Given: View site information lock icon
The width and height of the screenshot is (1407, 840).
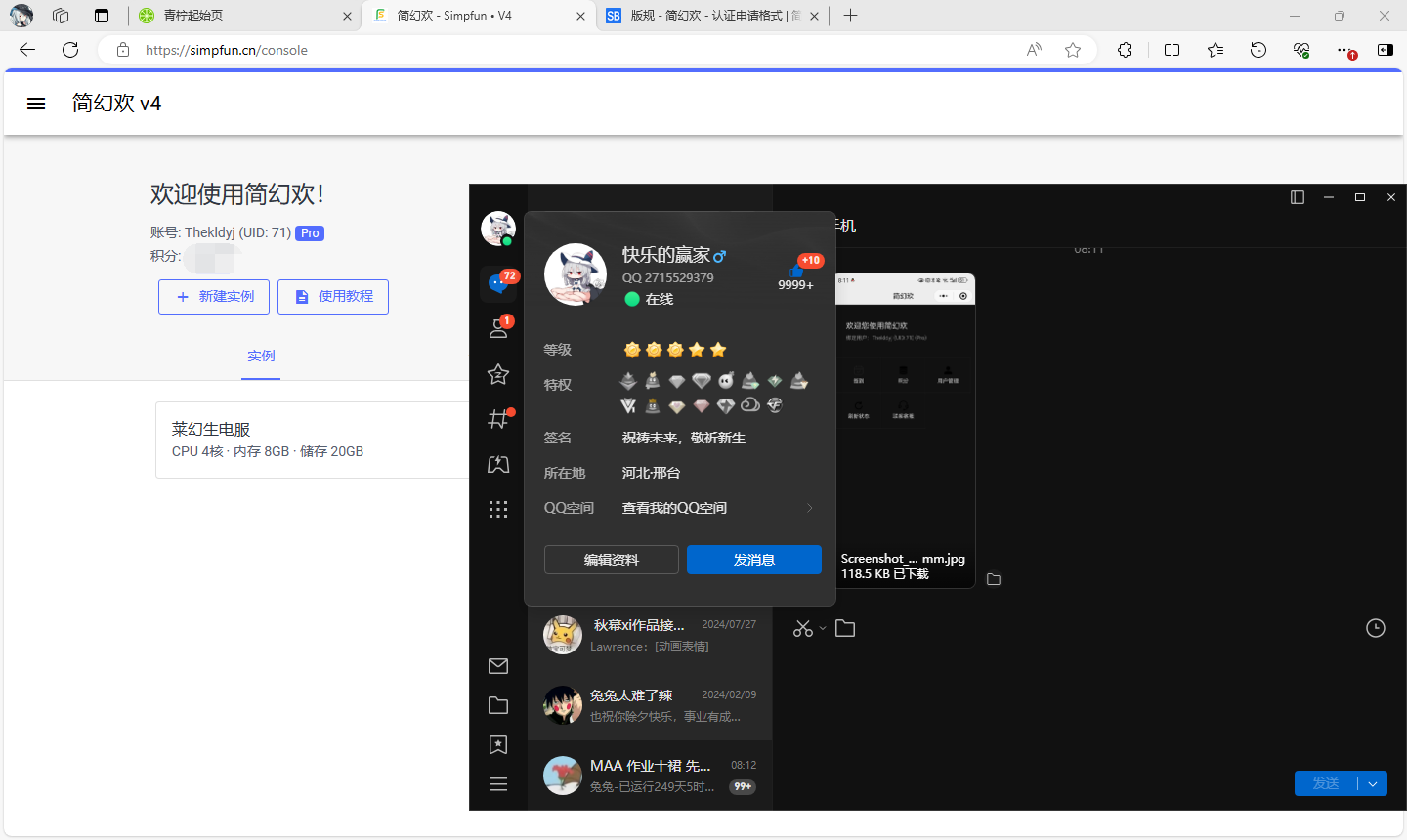Looking at the screenshot, I should (x=123, y=50).
